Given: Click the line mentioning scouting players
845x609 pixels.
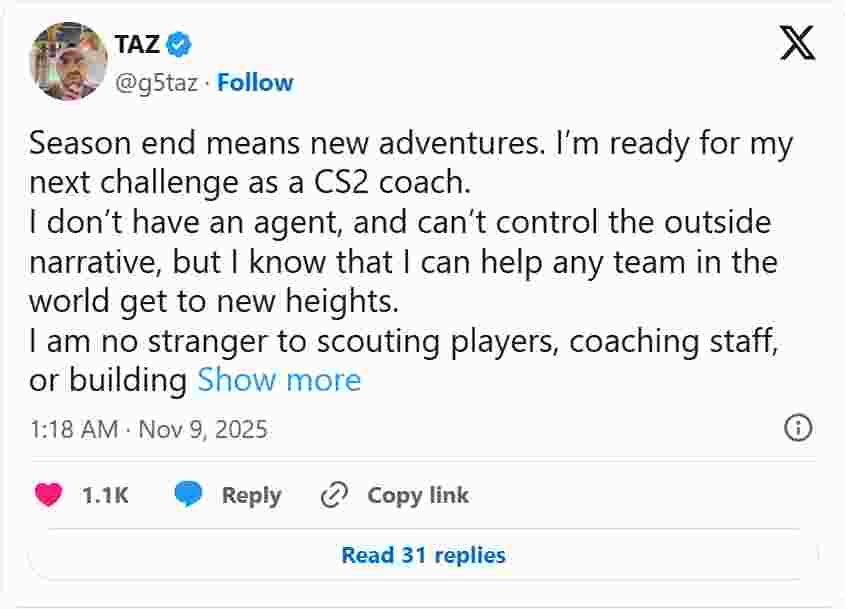Looking at the screenshot, I should tap(403, 341).
